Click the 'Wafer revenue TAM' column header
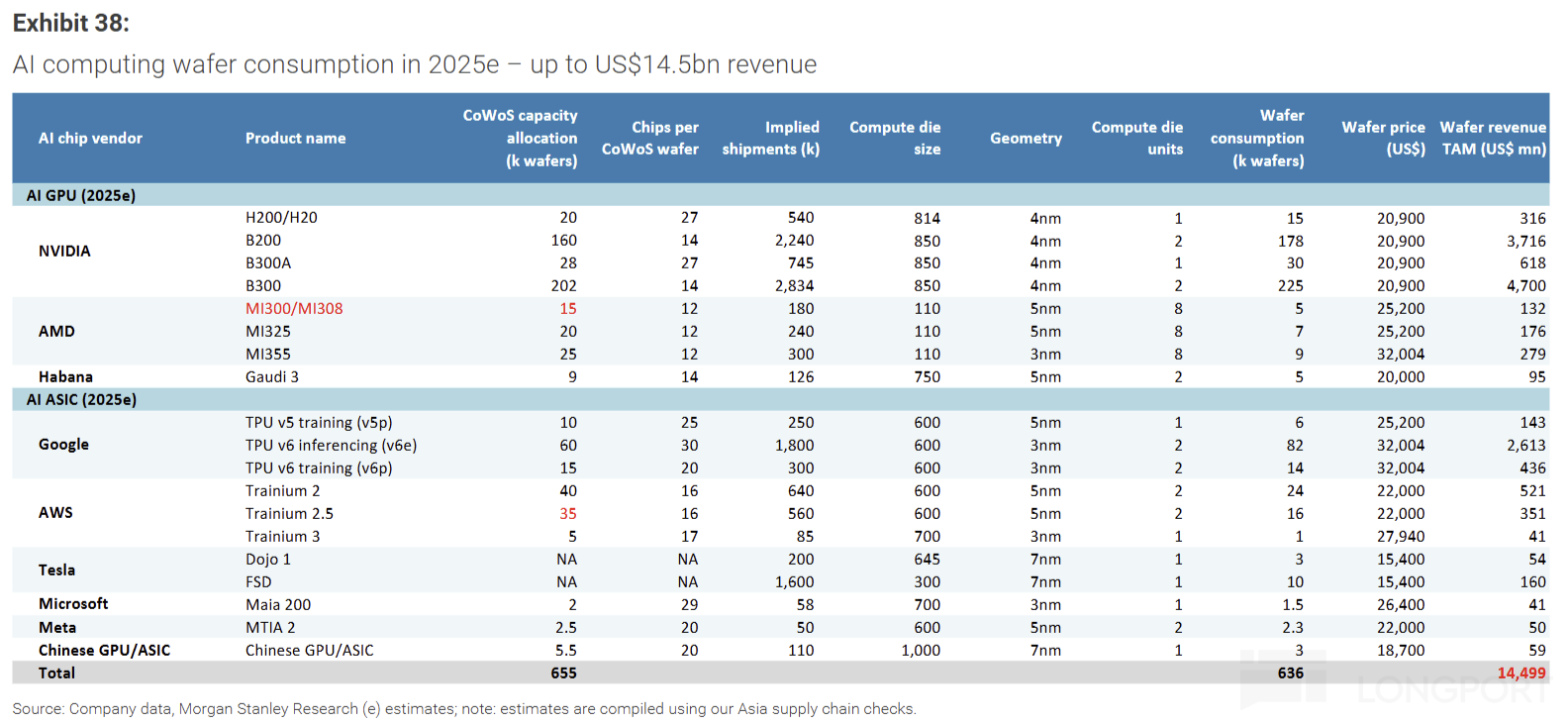Image resolution: width=1568 pixels, height=725 pixels. pyautogui.click(x=1492, y=139)
